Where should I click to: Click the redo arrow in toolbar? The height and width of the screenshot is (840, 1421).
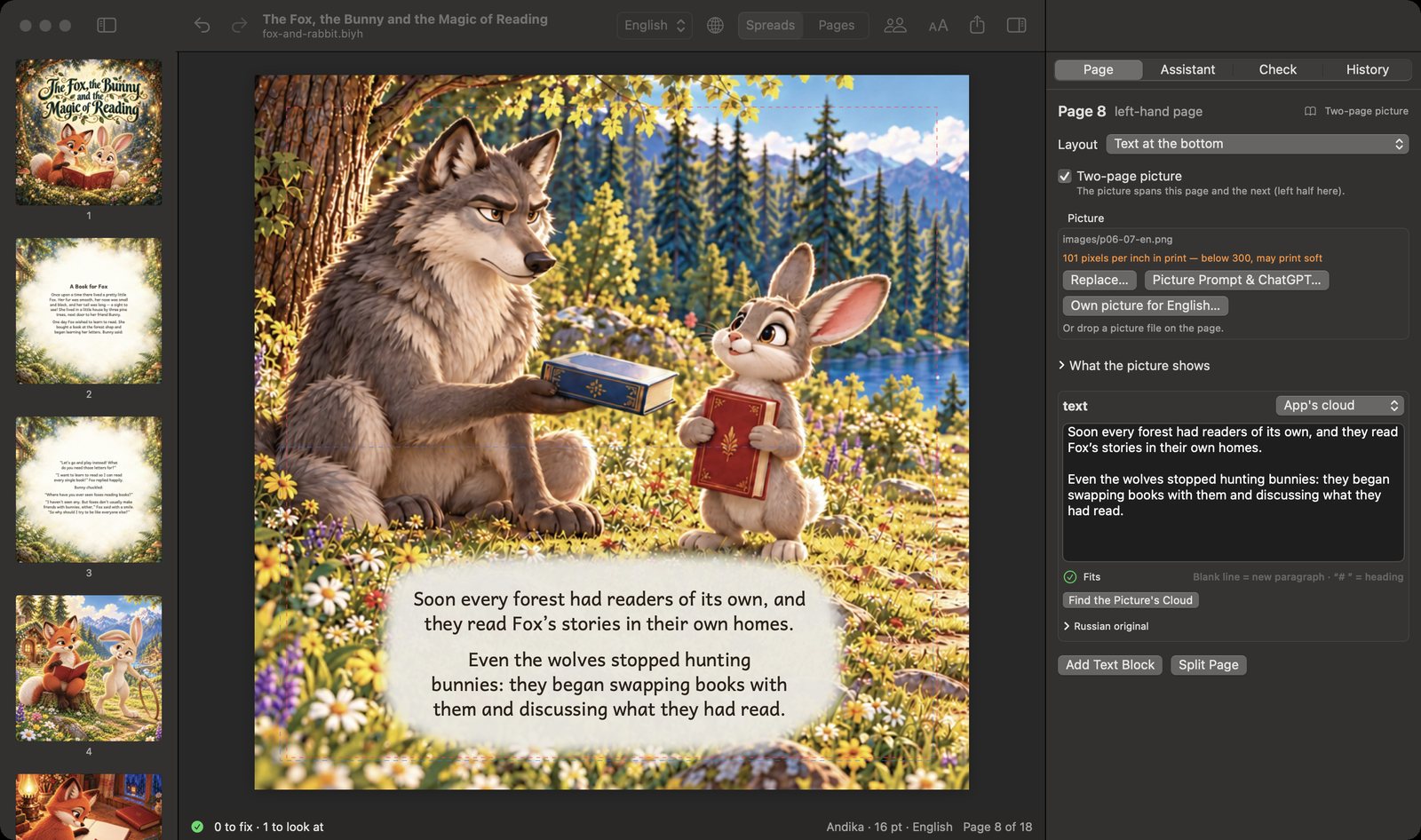point(239,25)
